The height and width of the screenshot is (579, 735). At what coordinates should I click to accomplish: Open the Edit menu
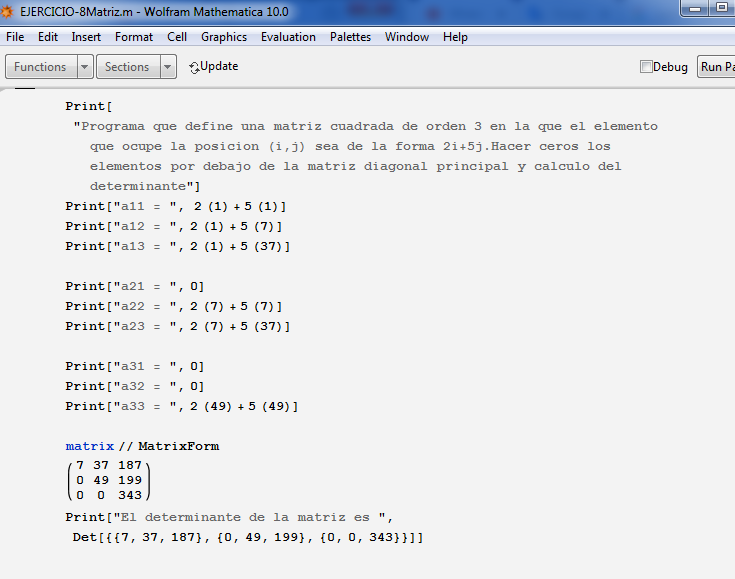[x=48, y=37]
